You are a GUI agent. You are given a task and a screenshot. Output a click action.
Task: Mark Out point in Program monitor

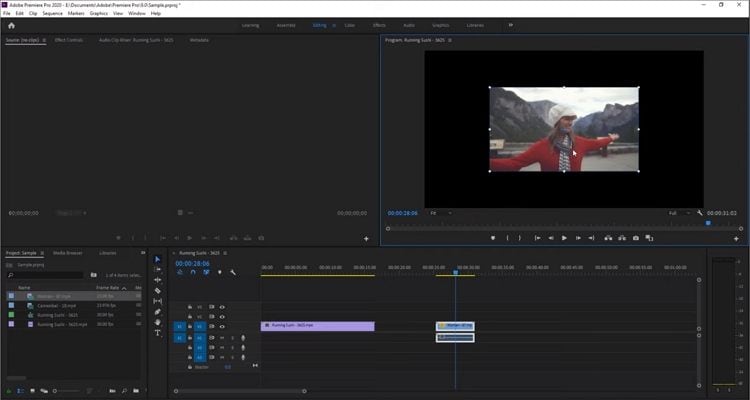(x=520, y=238)
